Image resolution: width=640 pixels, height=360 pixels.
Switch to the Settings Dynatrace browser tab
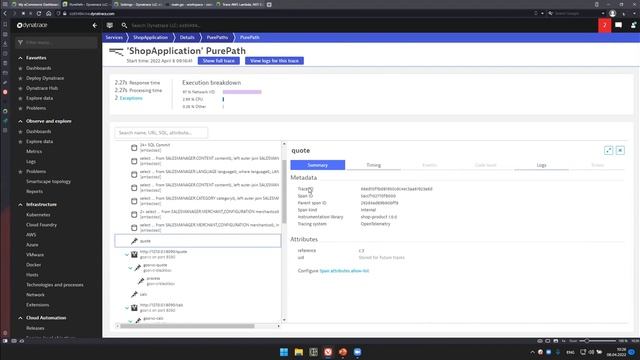pyautogui.click(x=138, y=4)
